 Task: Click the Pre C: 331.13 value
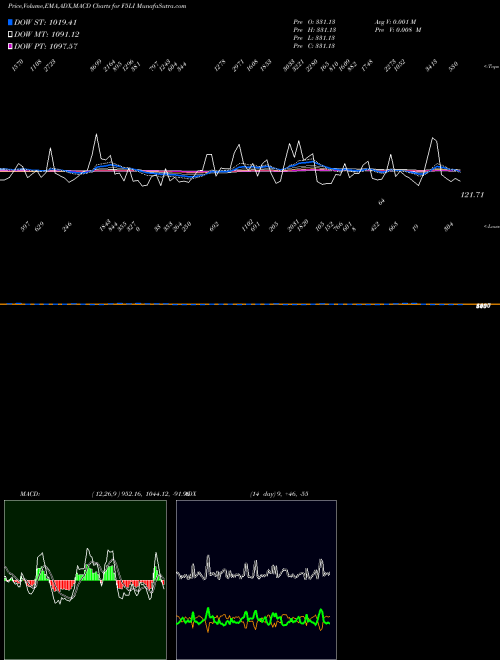[x=314, y=46]
